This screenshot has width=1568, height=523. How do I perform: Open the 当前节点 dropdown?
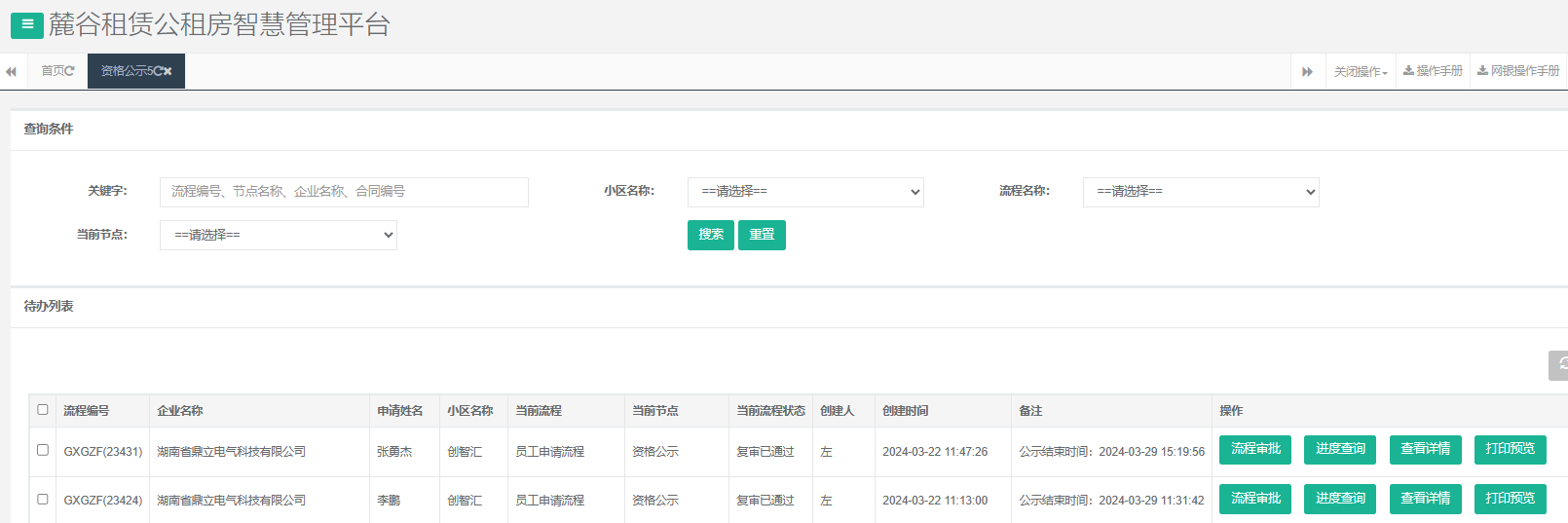click(278, 235)
